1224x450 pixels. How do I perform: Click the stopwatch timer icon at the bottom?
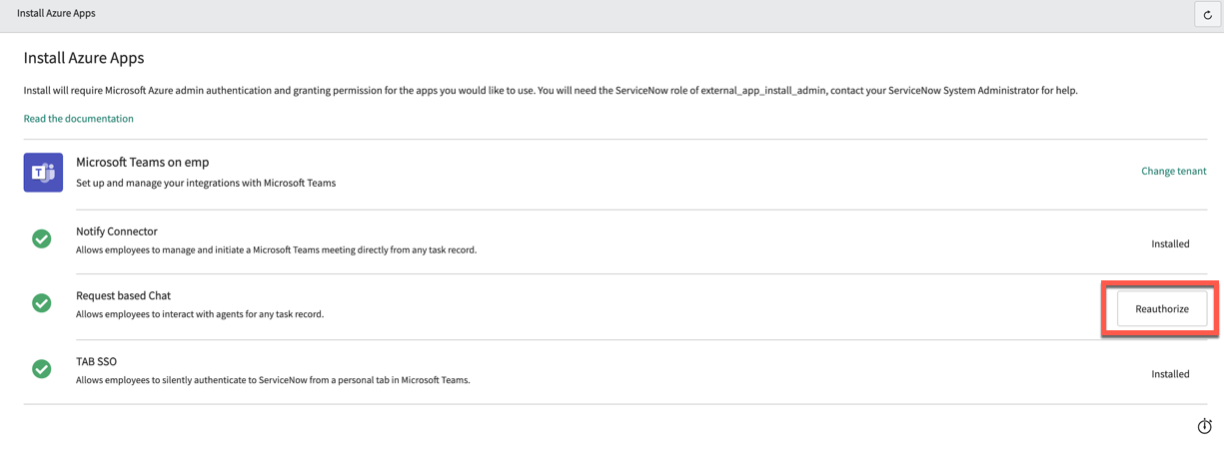1205,427
